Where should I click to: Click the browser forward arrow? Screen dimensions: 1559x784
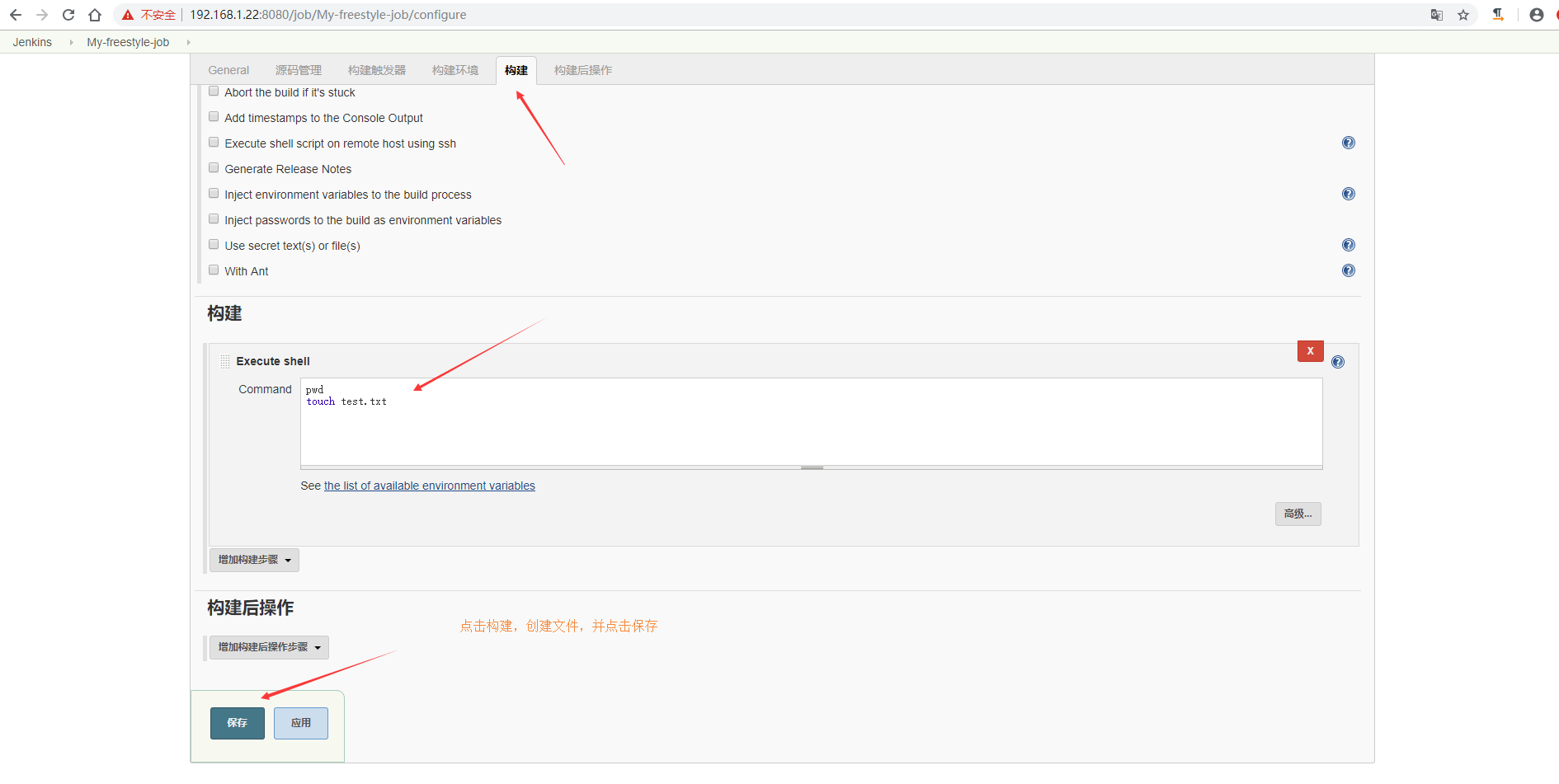coord(42,15)
